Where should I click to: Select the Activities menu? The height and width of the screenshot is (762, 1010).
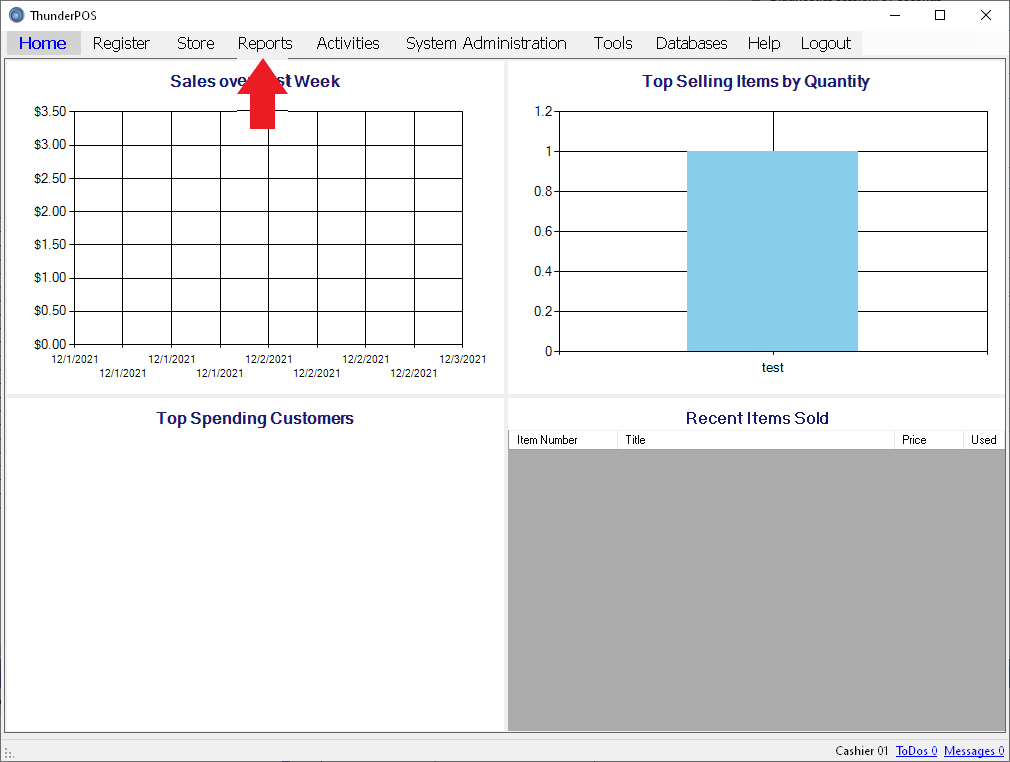(348, 43)
